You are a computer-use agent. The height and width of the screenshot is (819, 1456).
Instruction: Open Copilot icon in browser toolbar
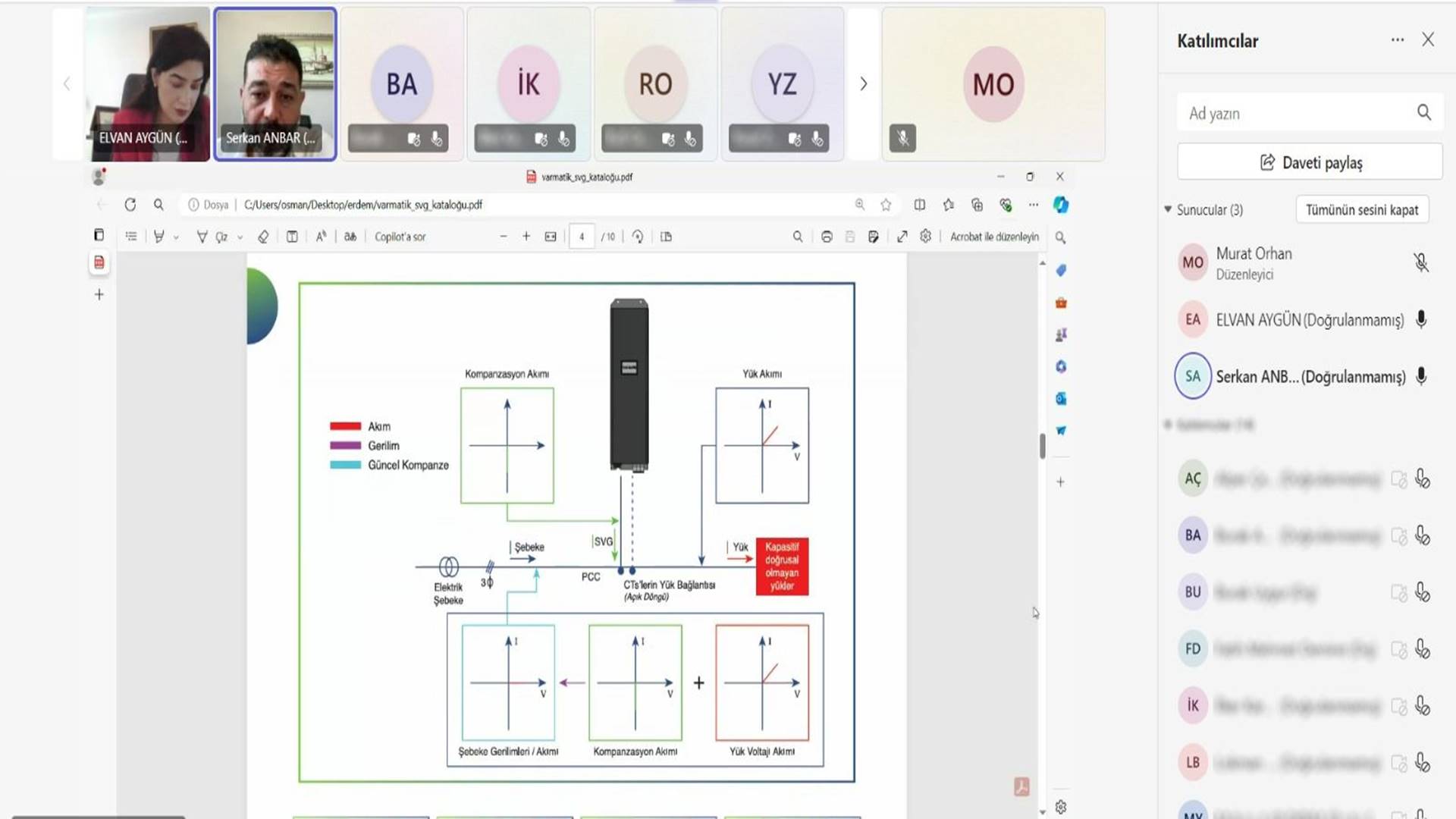(1061, 205)
